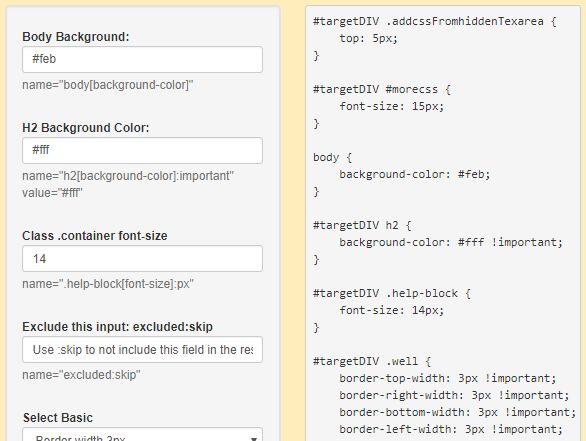This screenshot has height=441, width=586.
Task: Click help text name="h2[background-color]:important"
Action: (x=128, y=176)
